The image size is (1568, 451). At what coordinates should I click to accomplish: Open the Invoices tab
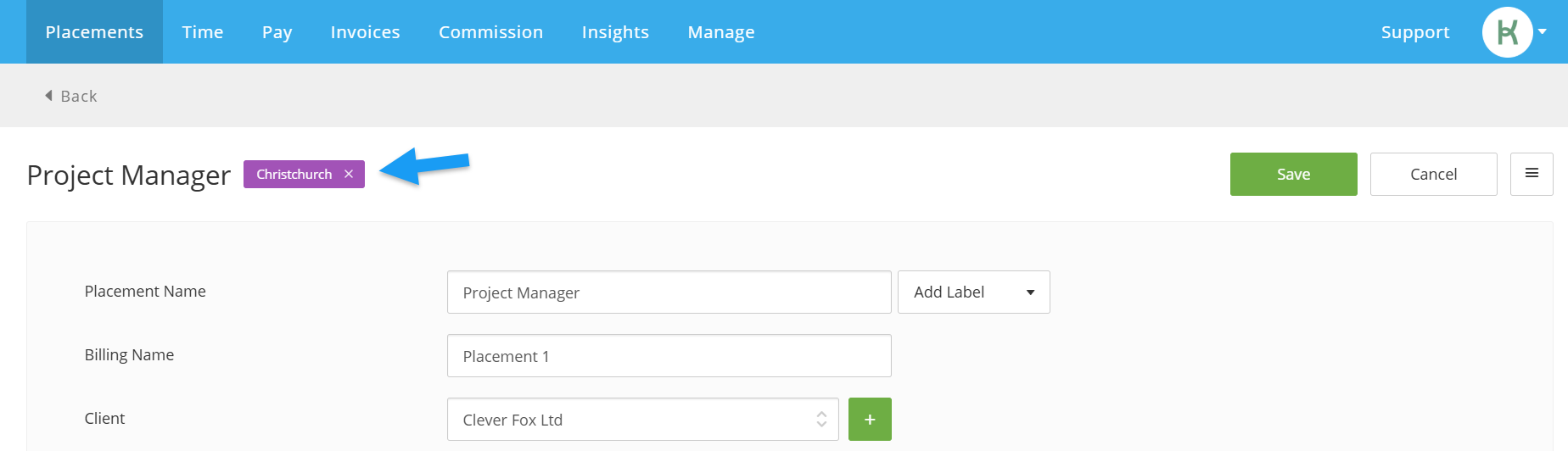coord(365,32)
